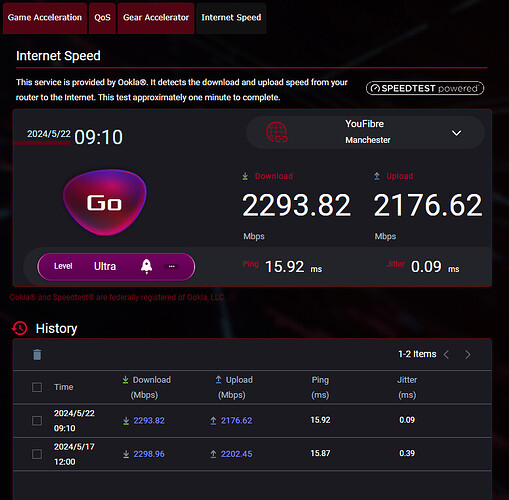This screenshot has height=500, width=509.
Task: Open the Game Acceleration tab
Action: tap(45, 18)
